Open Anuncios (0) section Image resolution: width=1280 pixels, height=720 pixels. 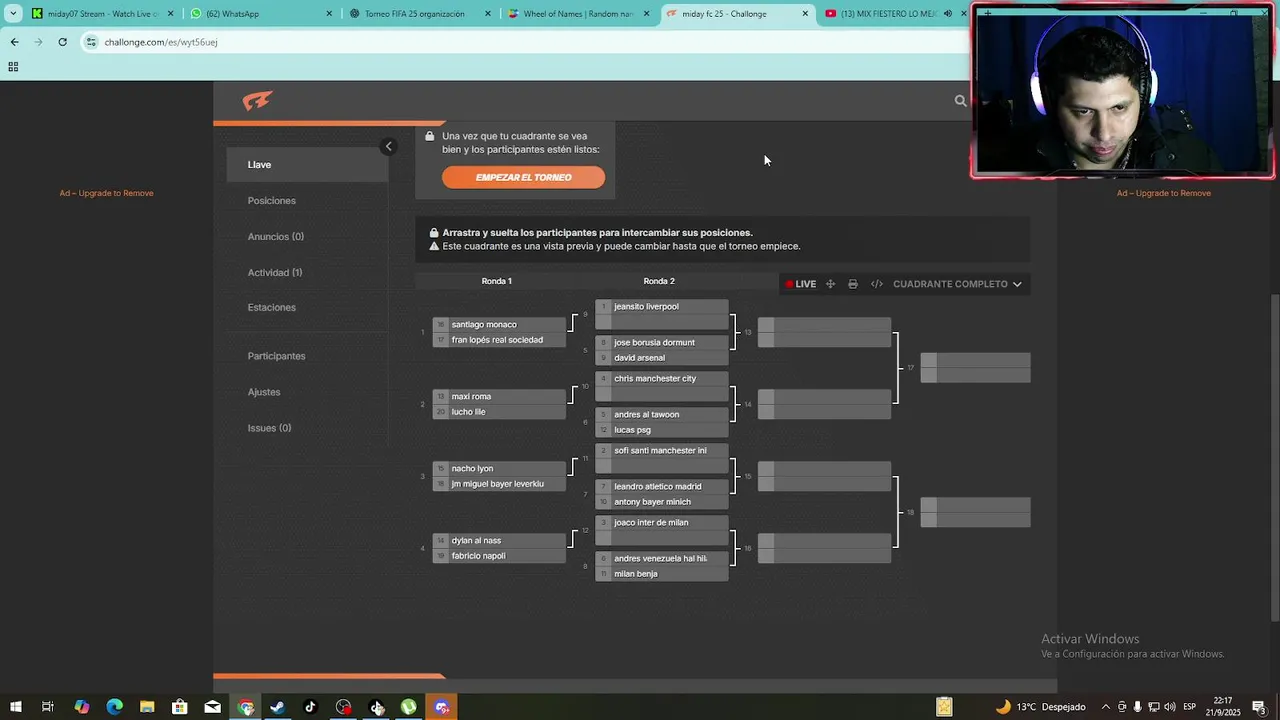tap(276, 237)
